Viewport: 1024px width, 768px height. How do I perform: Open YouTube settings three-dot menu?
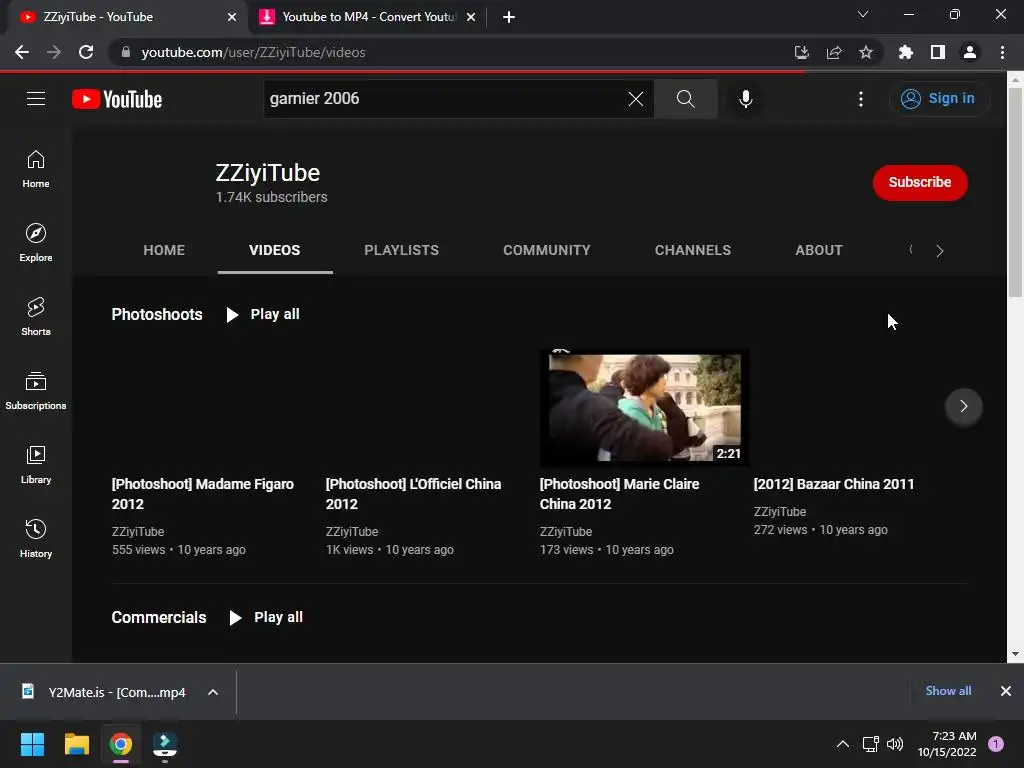click(x=861, y=99)
